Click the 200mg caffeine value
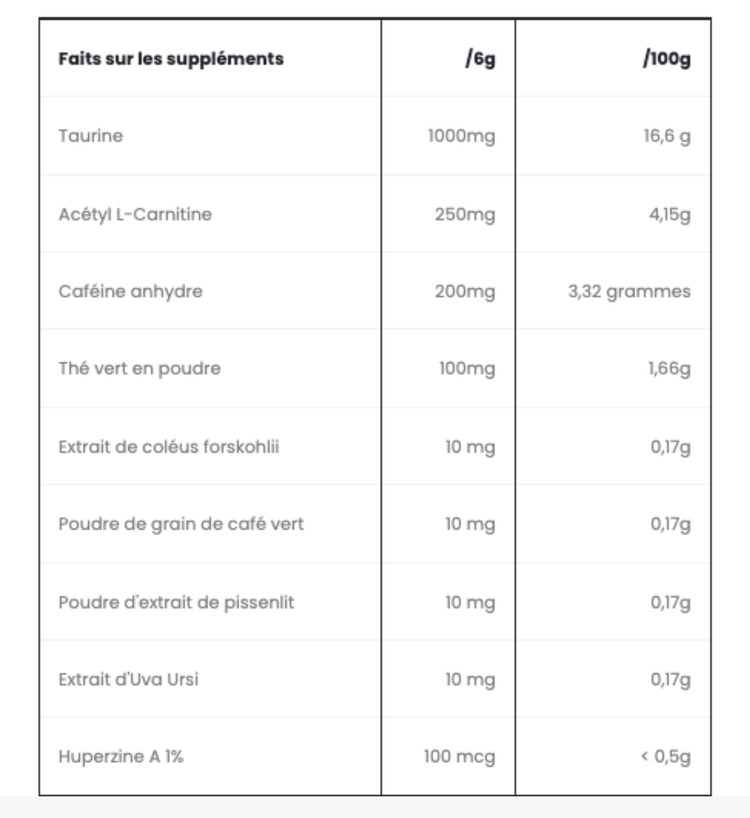 click(x=465, y=291)
